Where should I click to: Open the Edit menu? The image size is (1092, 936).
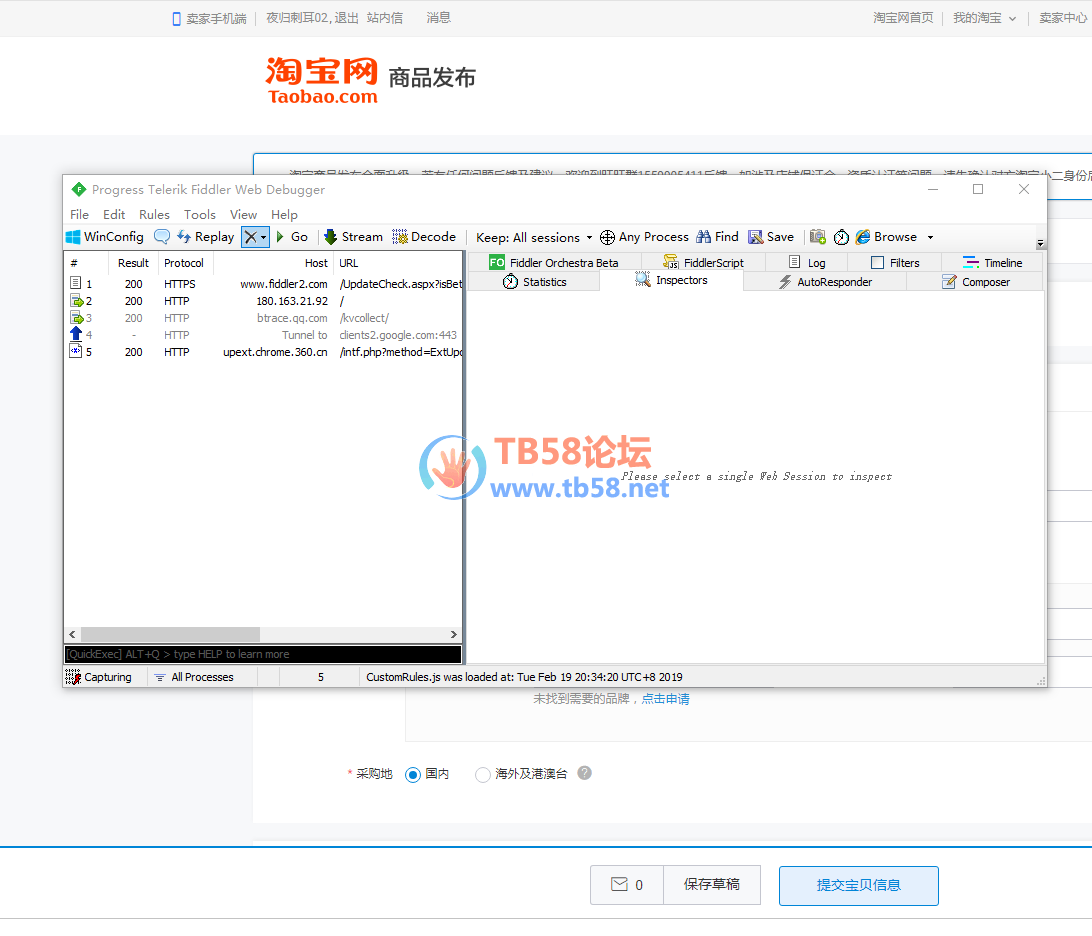pyautogui.click(x=114, y=214)
